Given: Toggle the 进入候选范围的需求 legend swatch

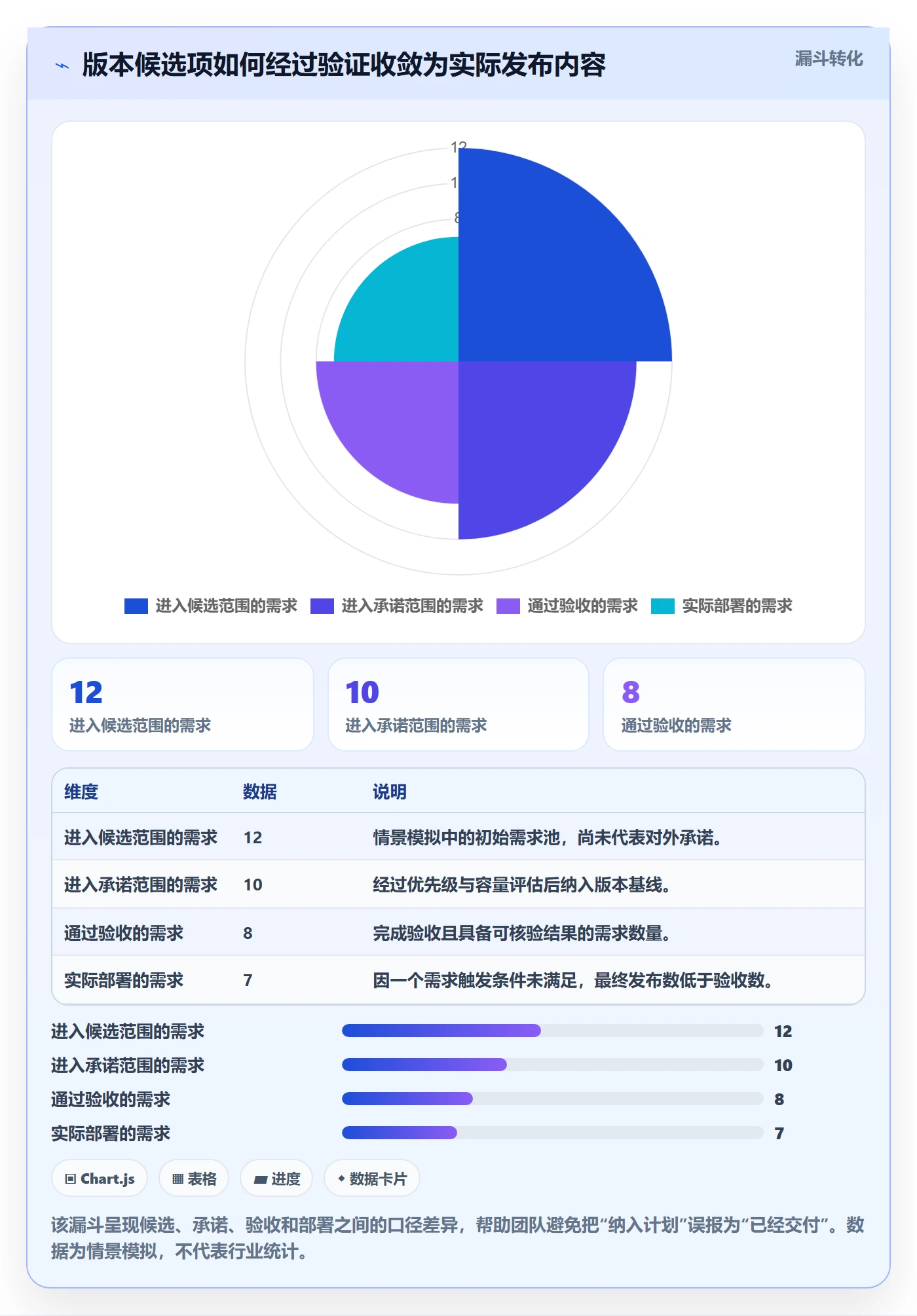Looking at the screenshot, I should coord(136,606).
